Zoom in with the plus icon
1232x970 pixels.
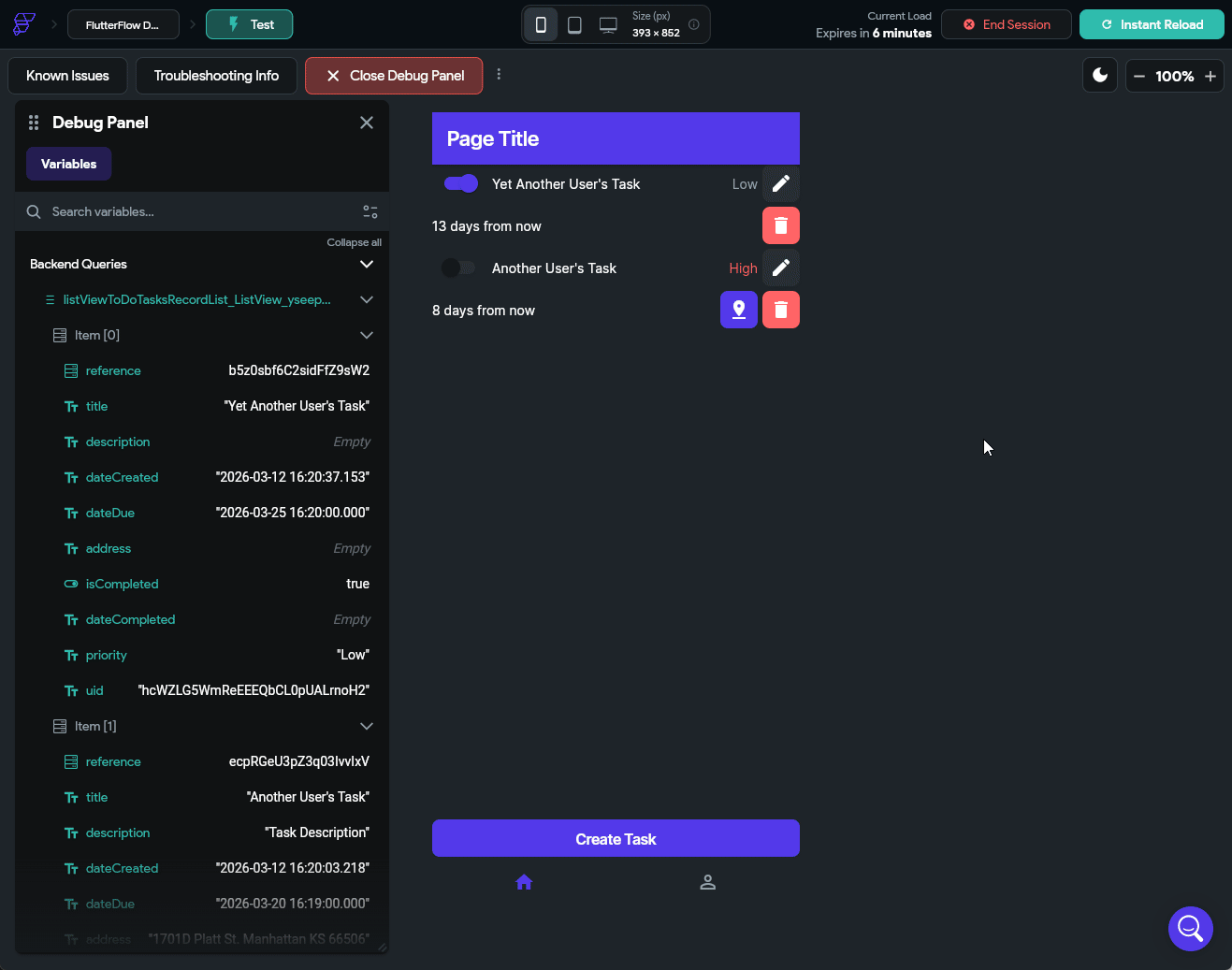(1210, 77)
